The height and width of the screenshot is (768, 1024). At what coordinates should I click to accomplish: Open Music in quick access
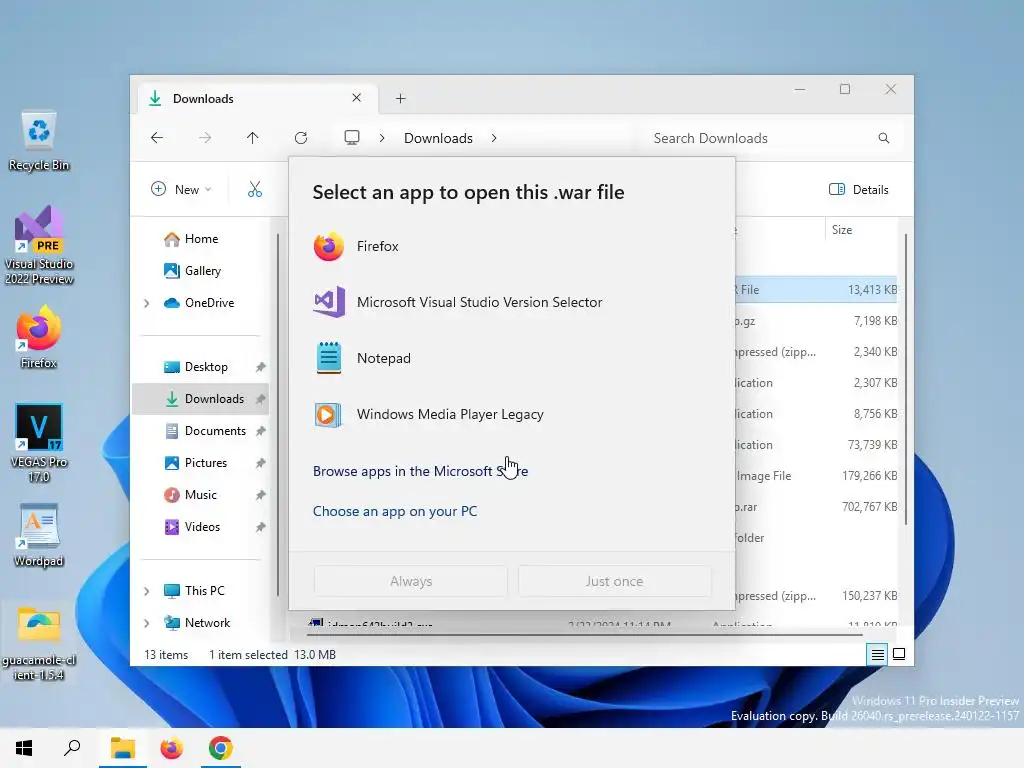coord(200,495)
